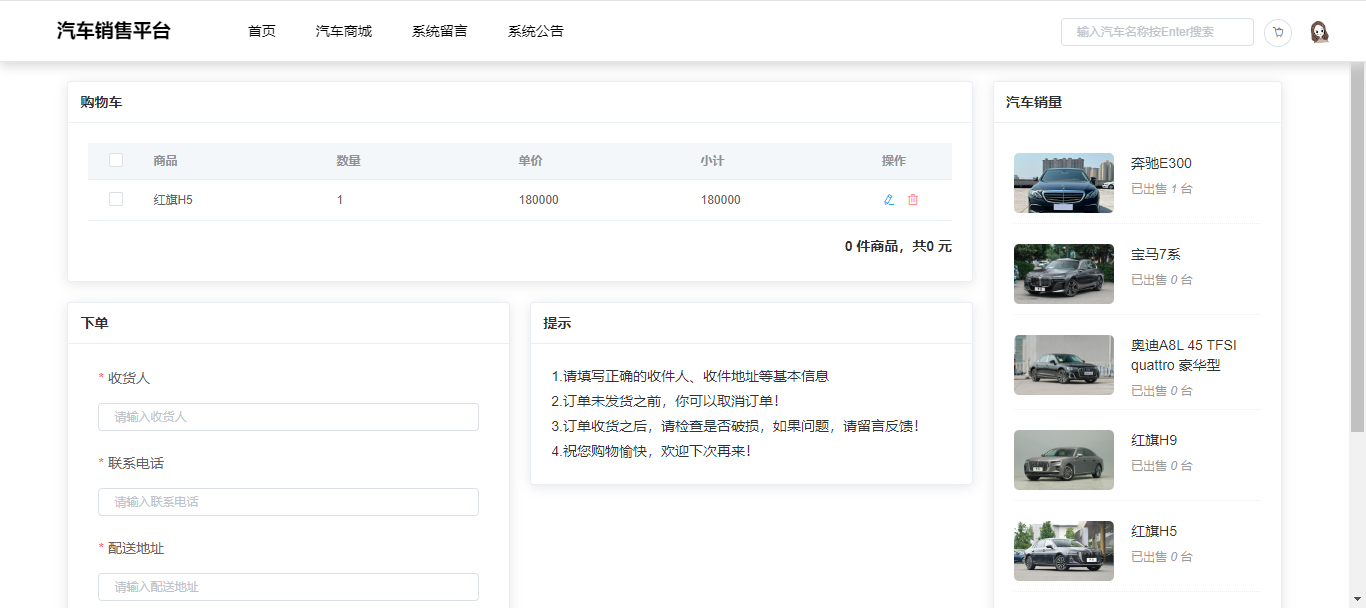
Task: Click the 汽车销售平台 site title
Action: point(114,31)
